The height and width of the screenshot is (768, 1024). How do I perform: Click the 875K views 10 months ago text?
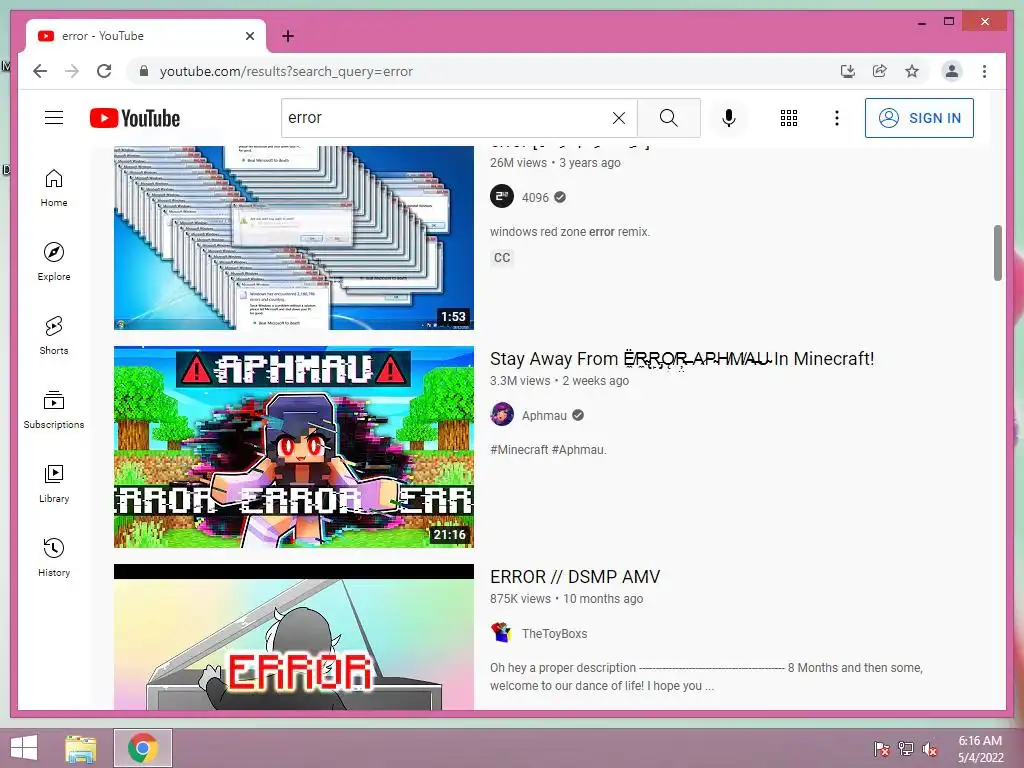point(566,599)
